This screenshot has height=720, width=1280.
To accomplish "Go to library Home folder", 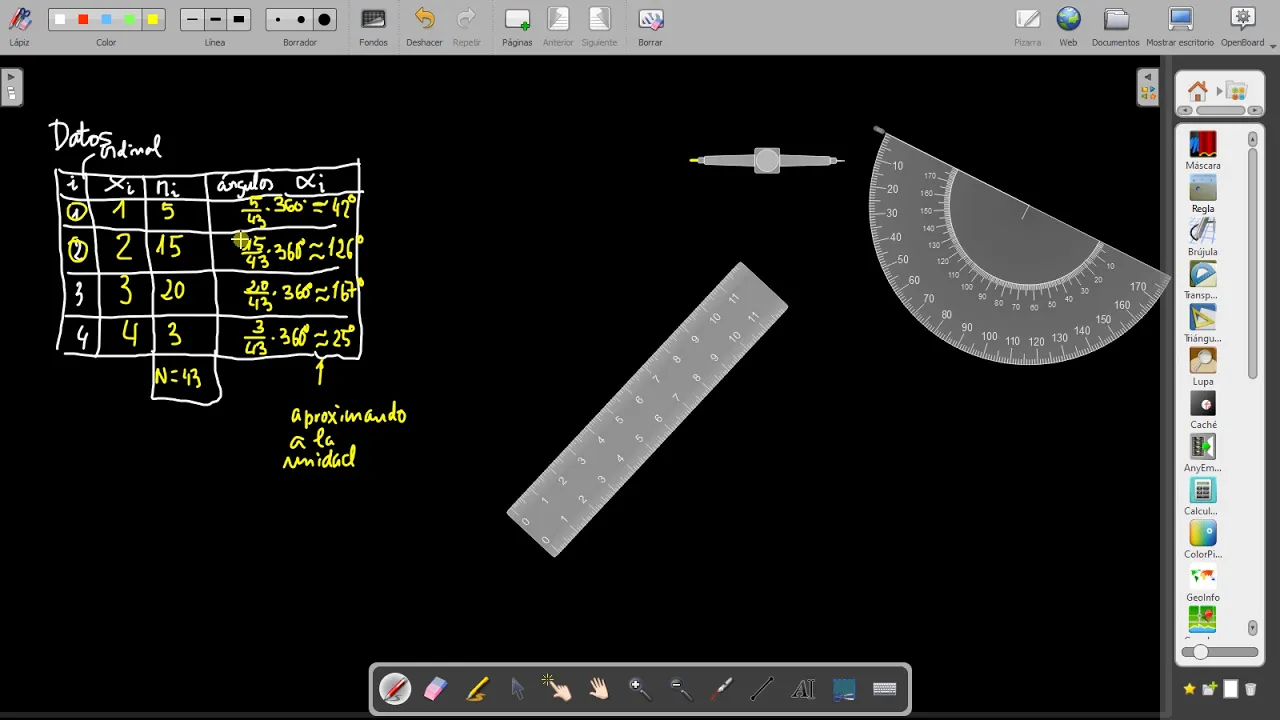I will pos(1198,91).
